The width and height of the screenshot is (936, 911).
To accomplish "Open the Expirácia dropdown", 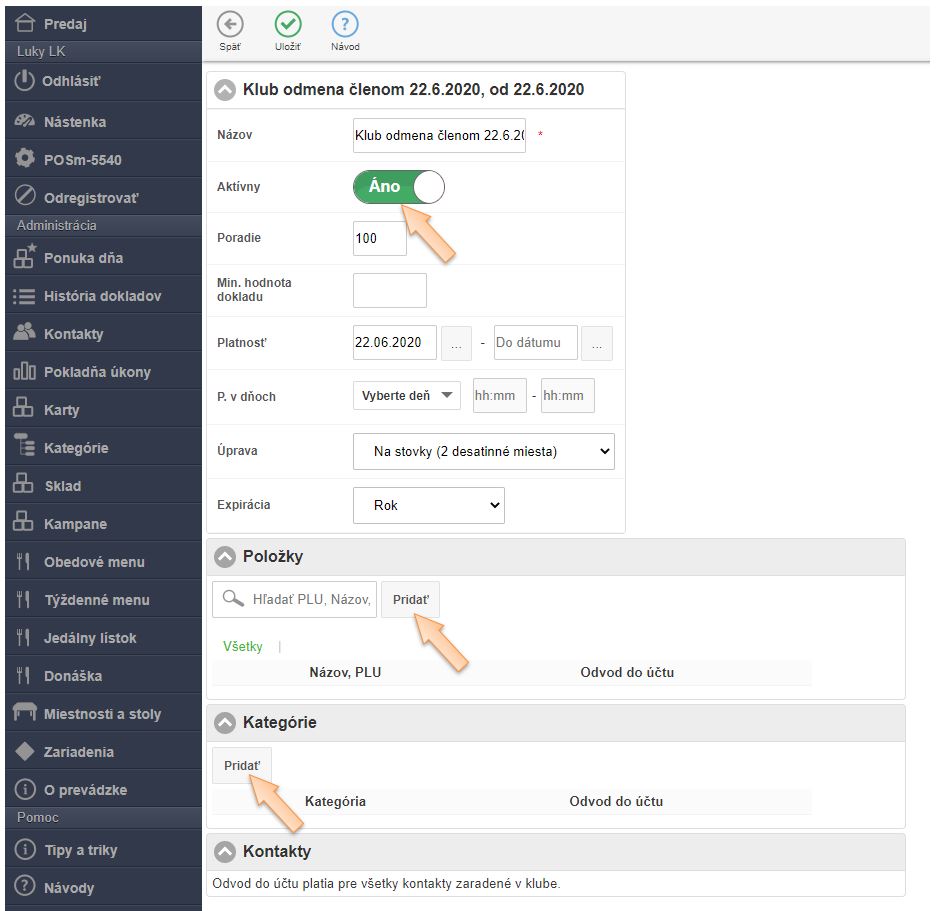I will tap(429, 506).
